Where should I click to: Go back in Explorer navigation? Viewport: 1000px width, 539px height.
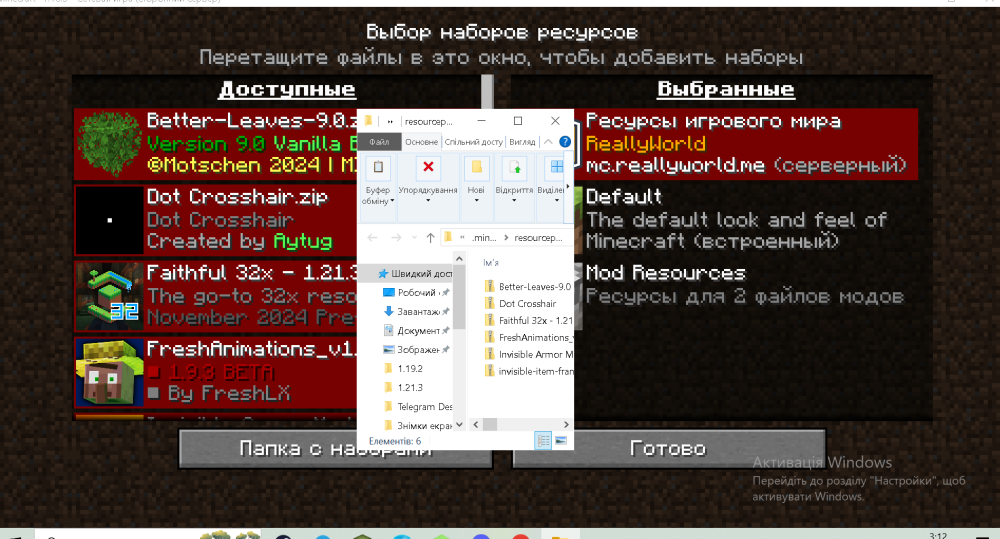tap(372, 238)
